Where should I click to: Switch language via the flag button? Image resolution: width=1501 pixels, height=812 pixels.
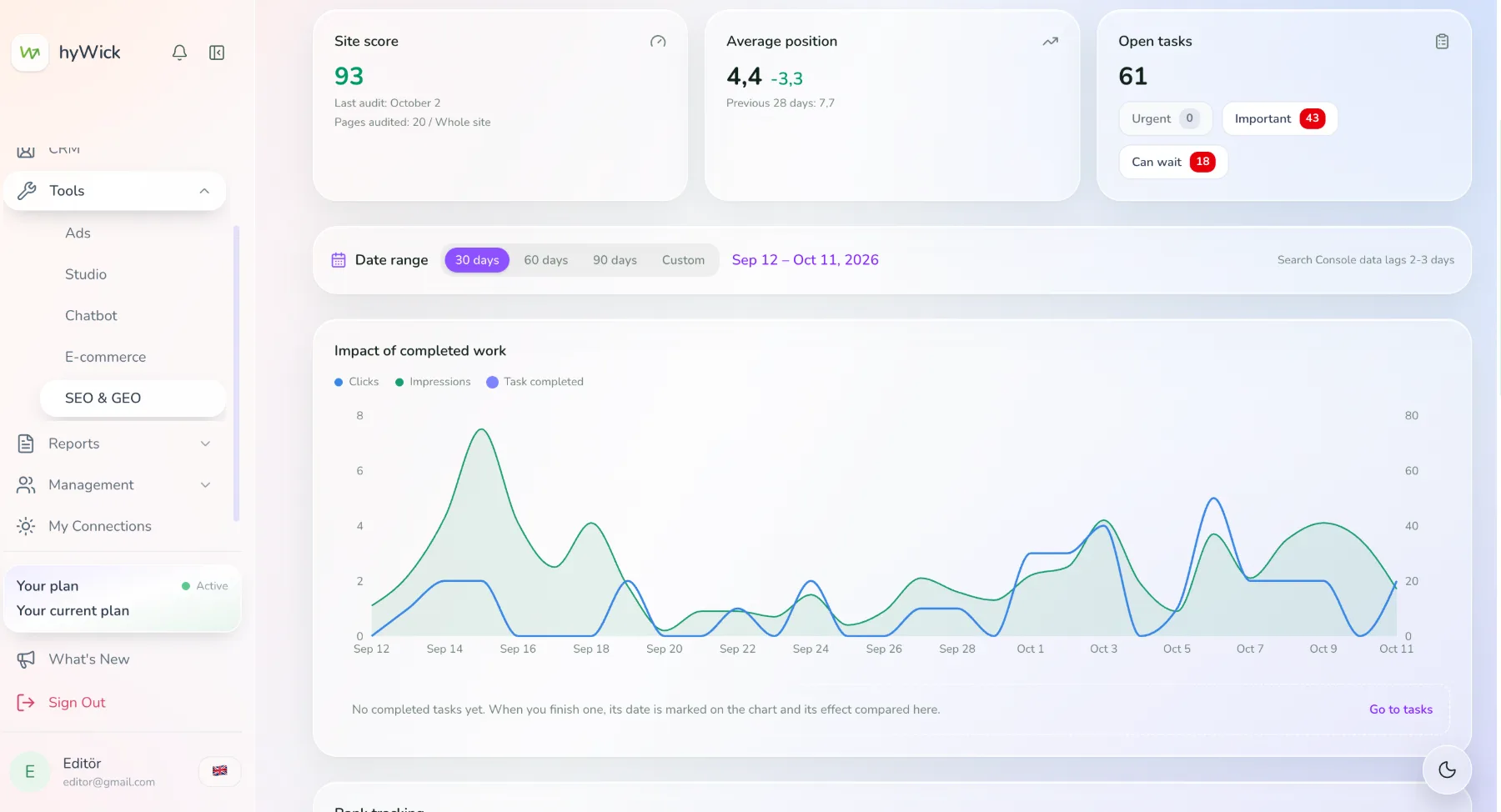219,771
